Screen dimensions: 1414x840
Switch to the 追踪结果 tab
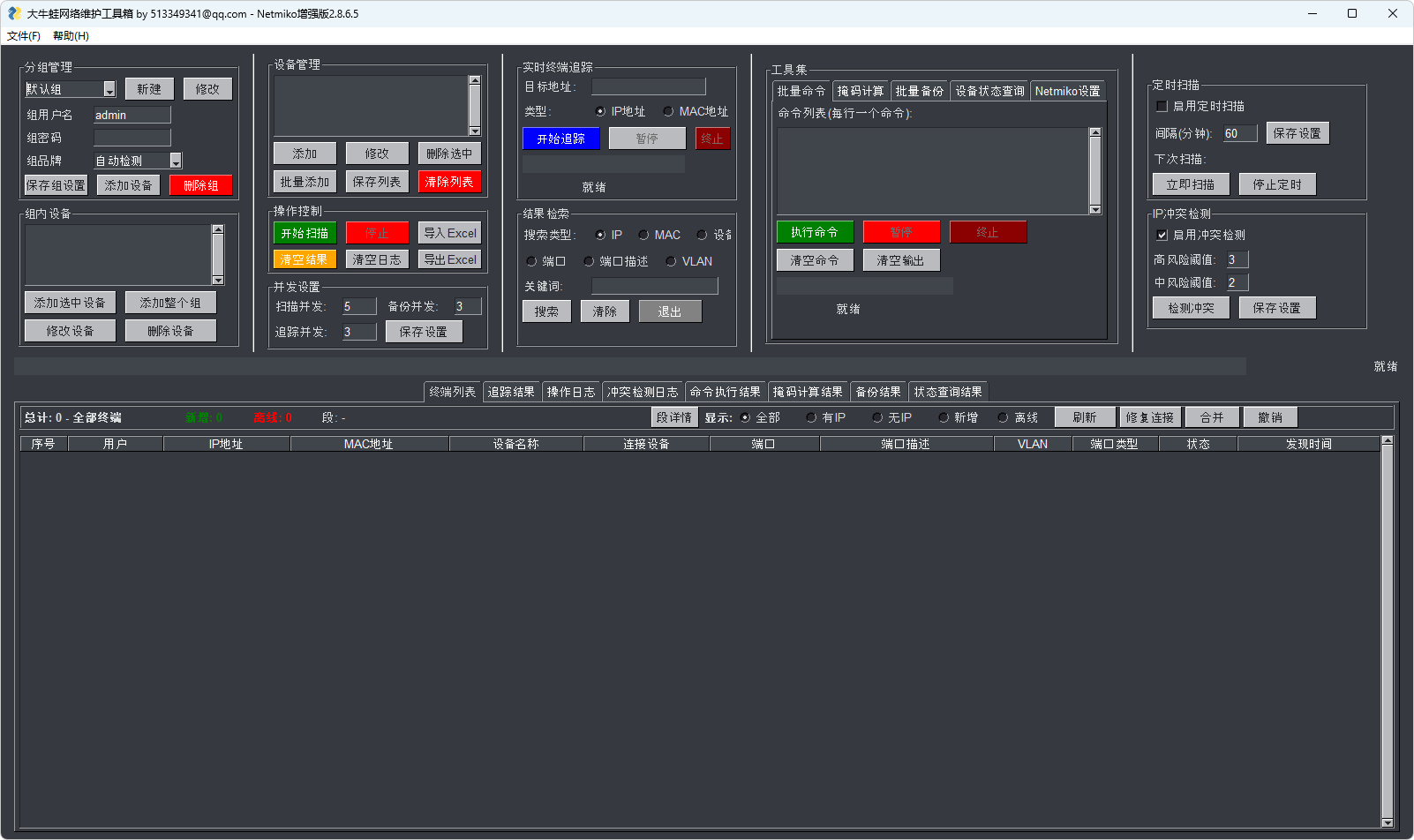pos(512,391)
